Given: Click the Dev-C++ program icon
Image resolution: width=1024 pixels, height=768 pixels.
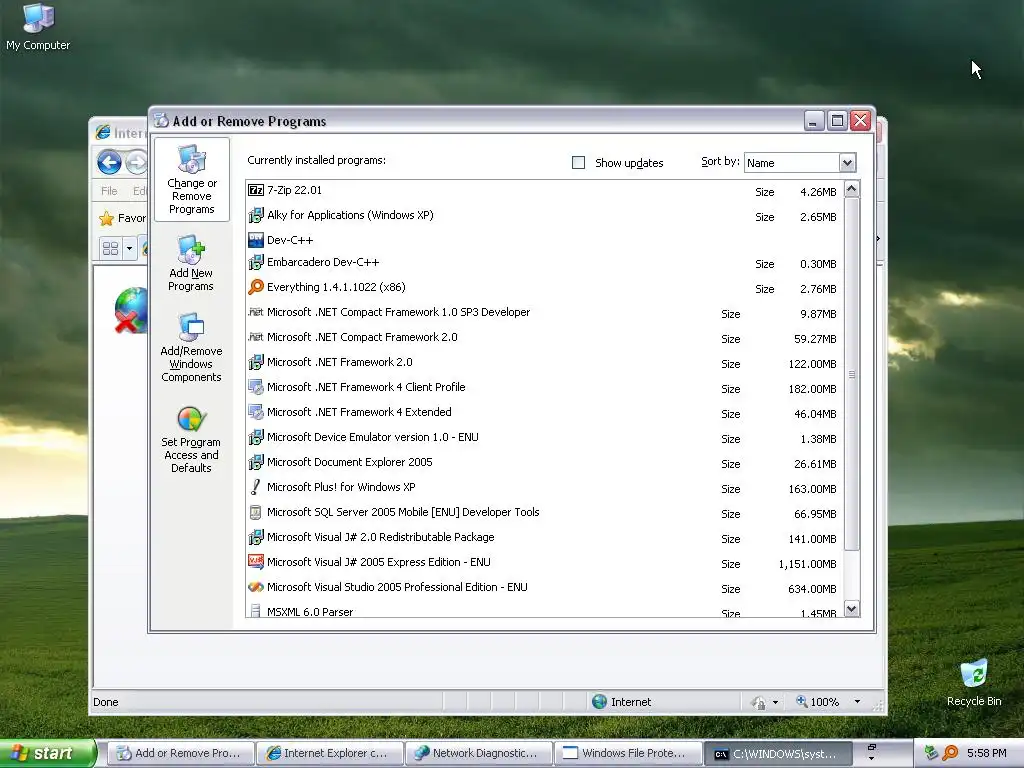Looking at the screenshot, I should tap(256, 240).
